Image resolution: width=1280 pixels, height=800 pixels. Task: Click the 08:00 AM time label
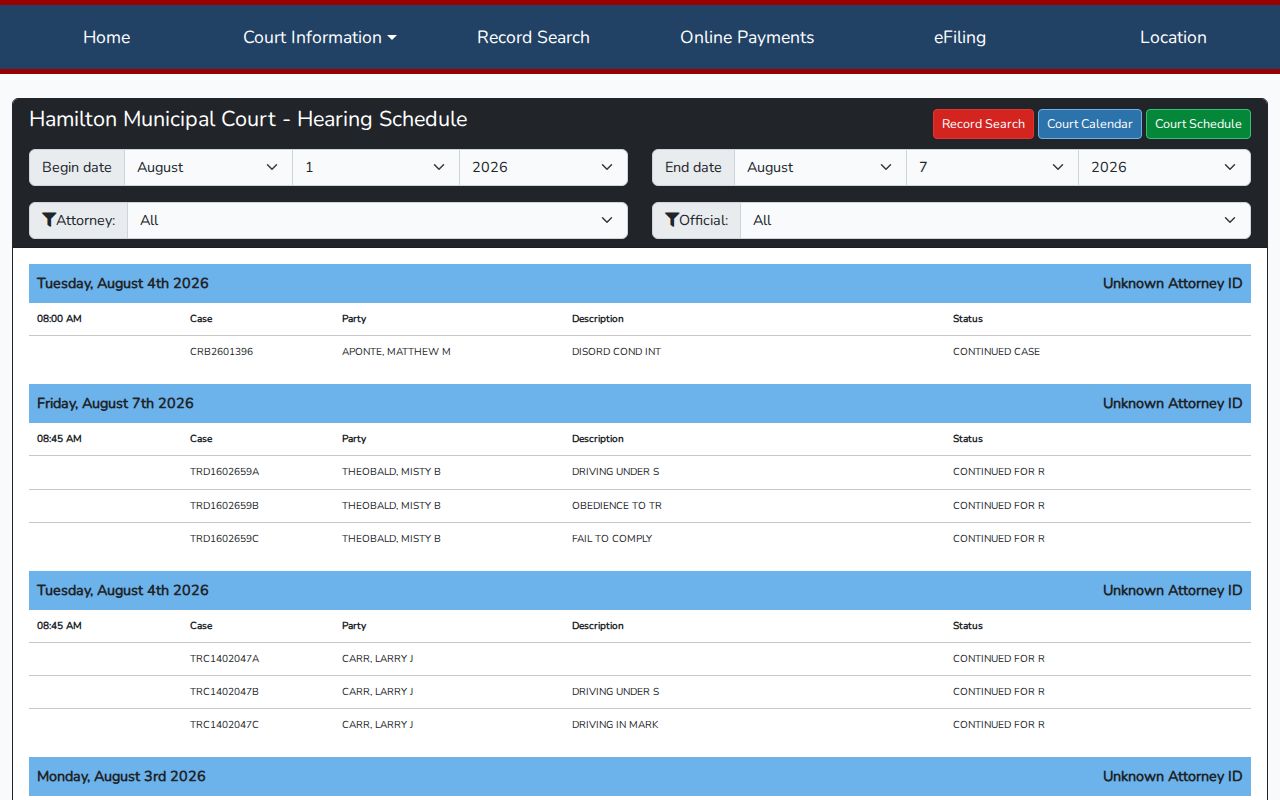tap(59, 319)
